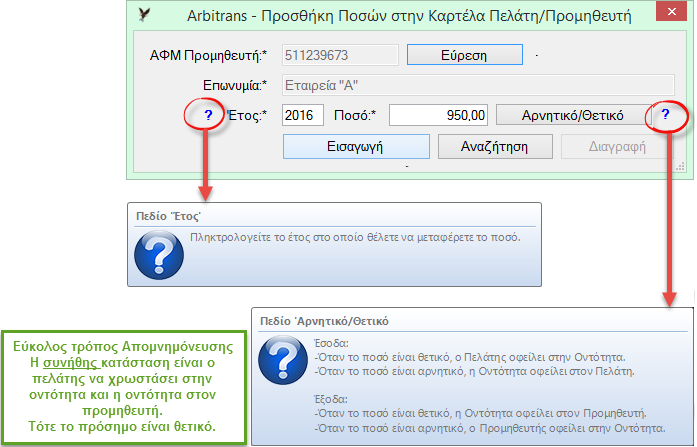The image size is (697, 447).
Task: Click the large question icon in the Πεδίο 'Αρνητικό/Θετικό' tooltip
Action: click(283, 360)
